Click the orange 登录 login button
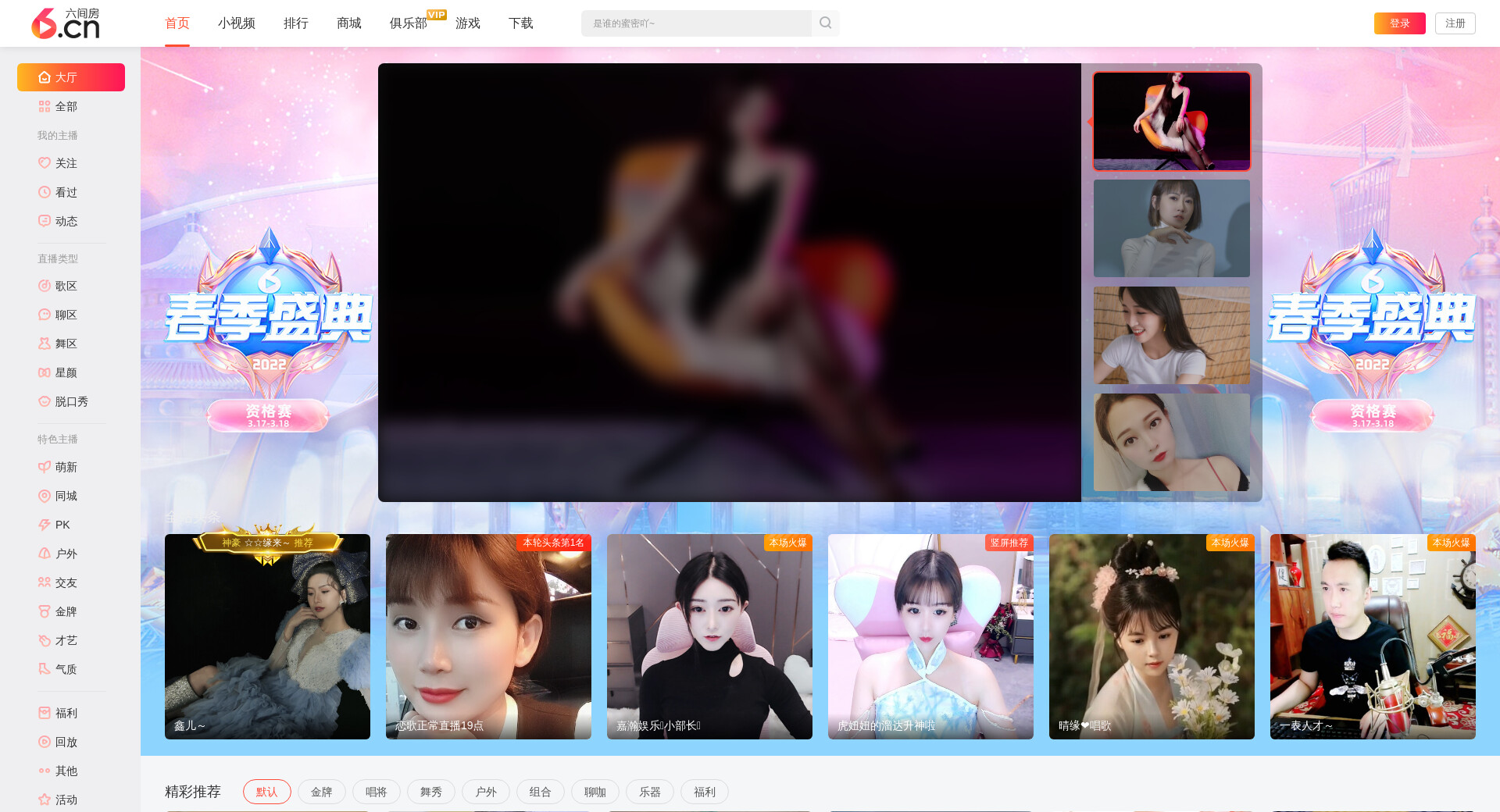Viewport: 1500px width, 812px height. 1399,23
